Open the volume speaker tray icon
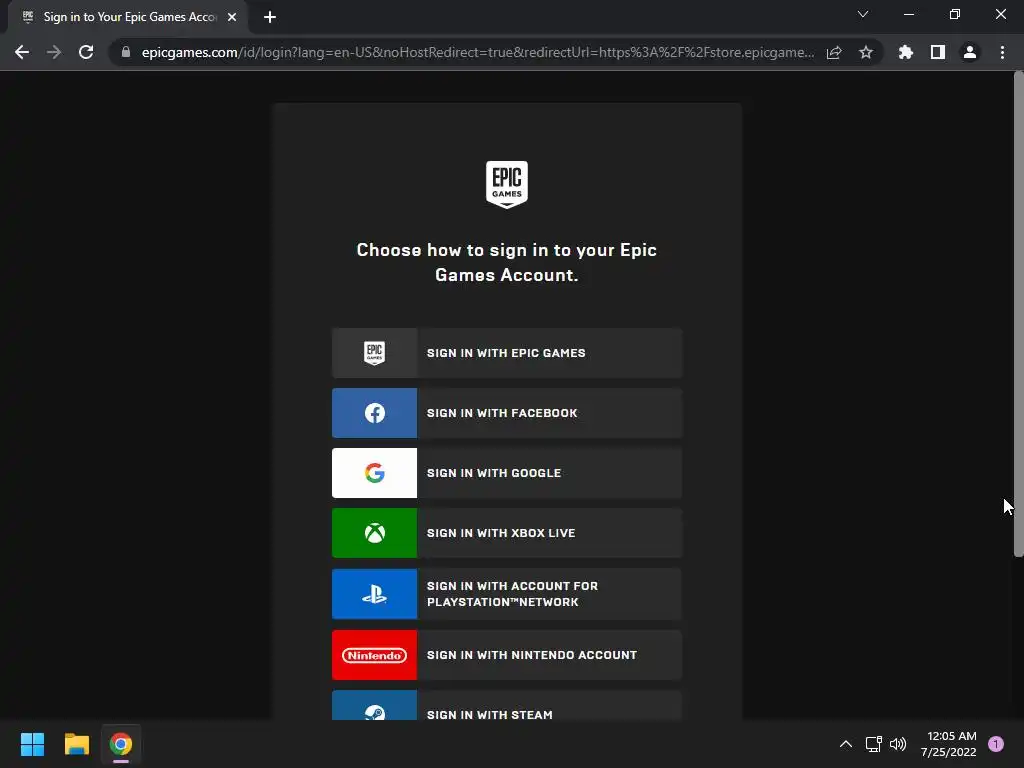The image size is (1024, 768). pos(898,744)
